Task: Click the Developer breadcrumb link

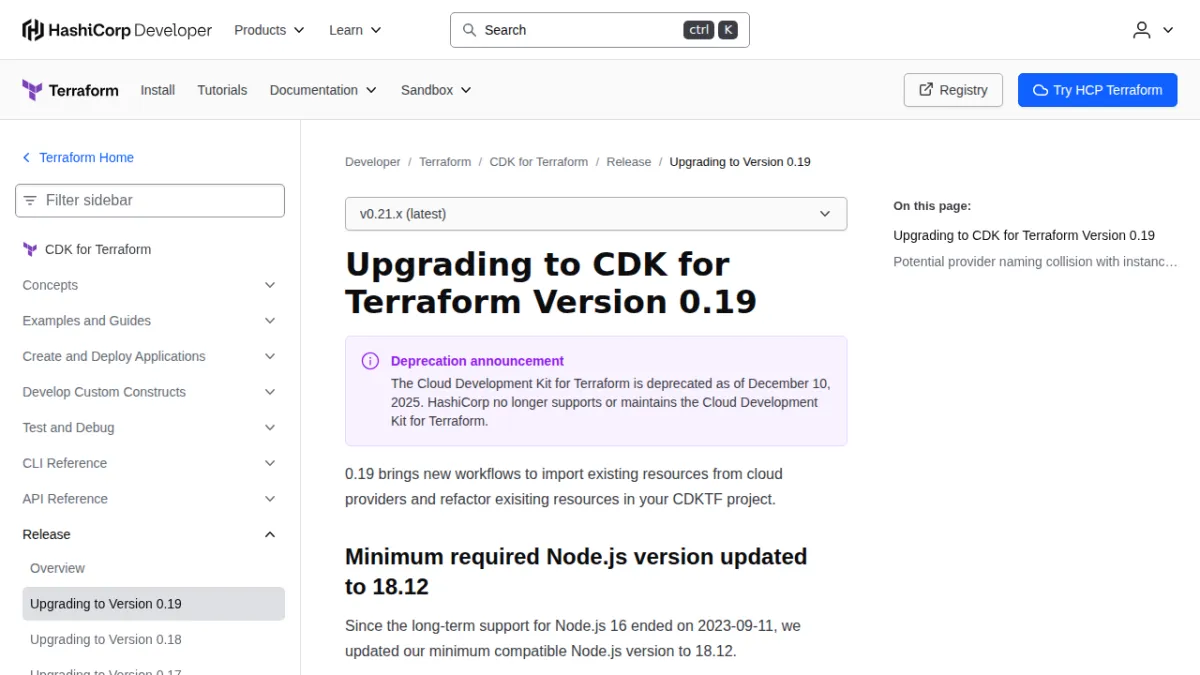Action: point(373,162)
